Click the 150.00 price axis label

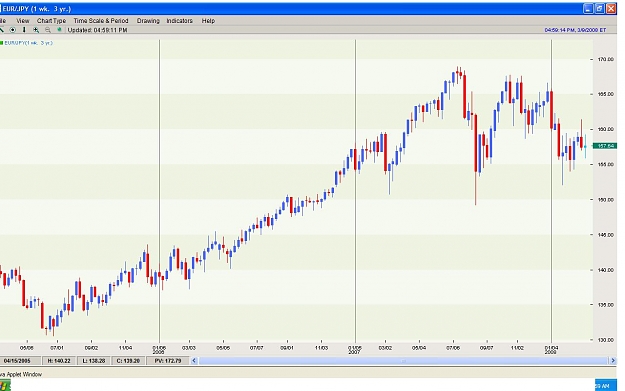pyautogui.click(x=605, y=200)
